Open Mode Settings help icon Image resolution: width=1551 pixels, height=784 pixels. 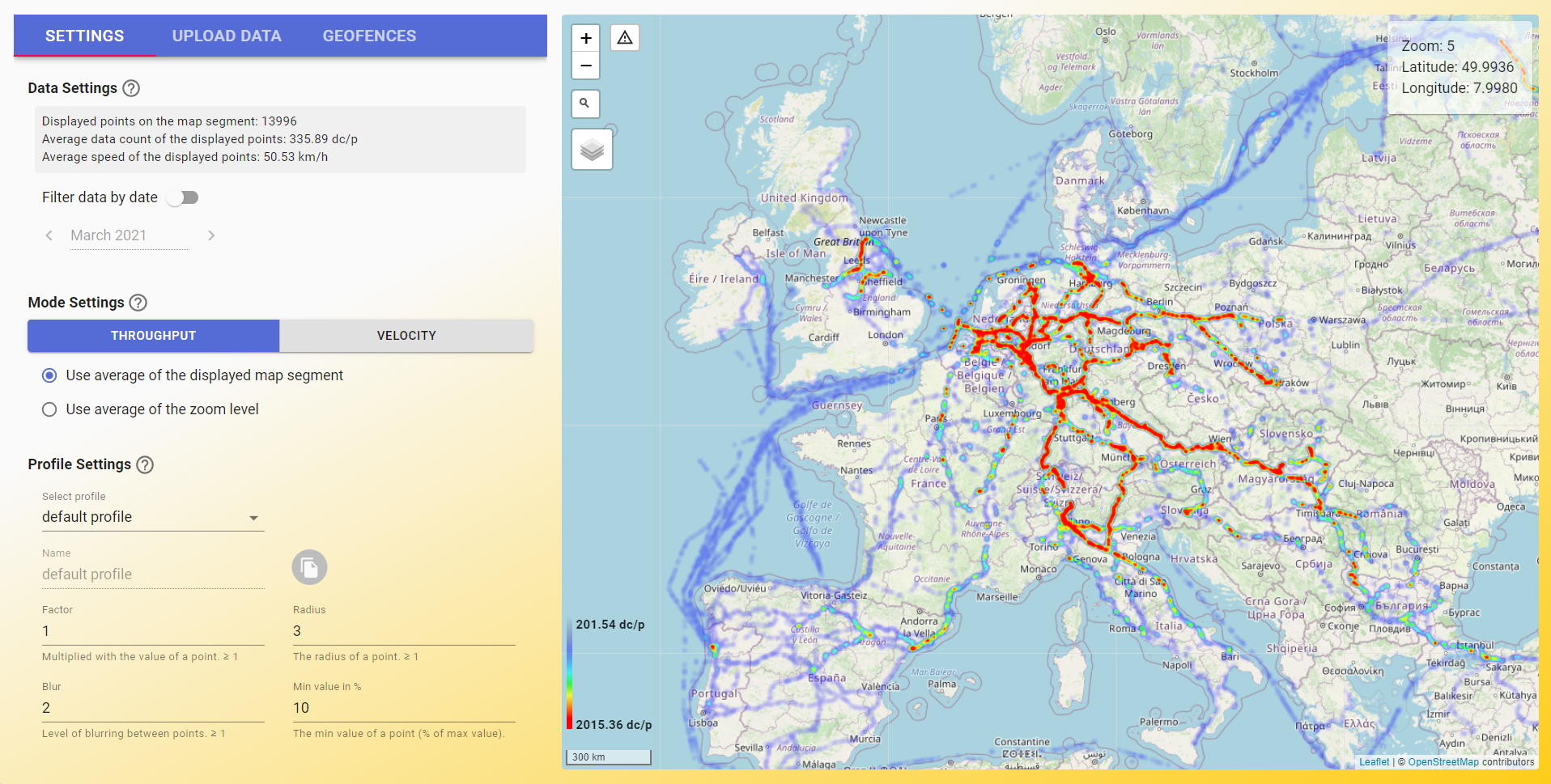[x=138, y=303]
